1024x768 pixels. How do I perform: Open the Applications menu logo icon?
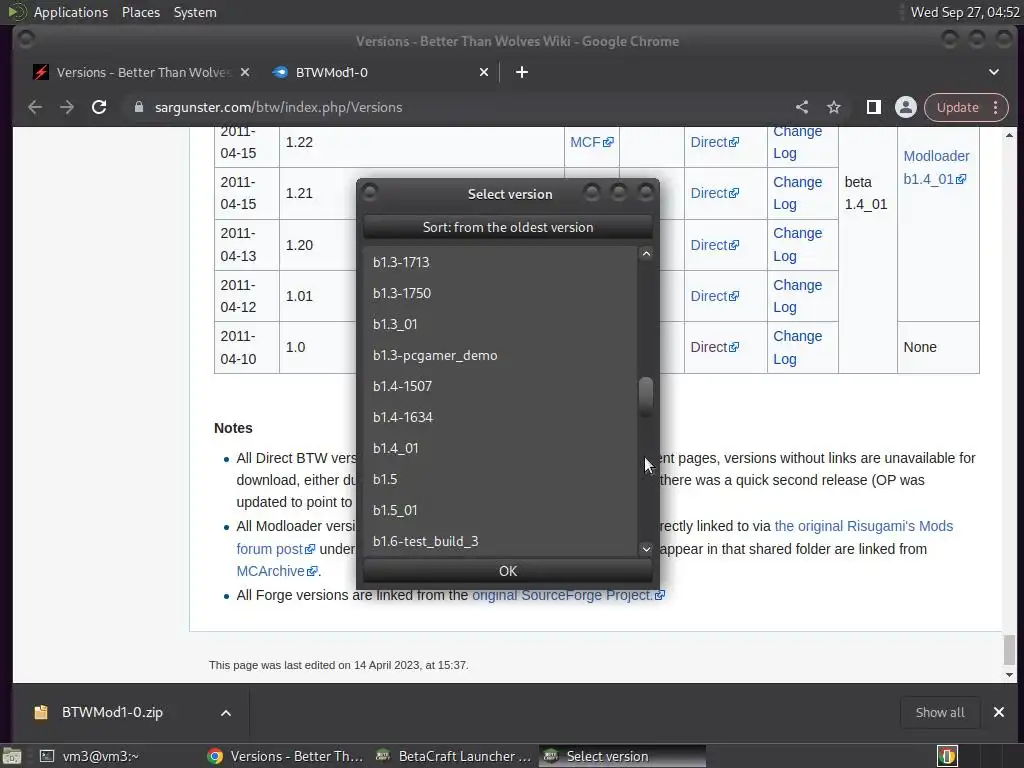coord(16,12)
